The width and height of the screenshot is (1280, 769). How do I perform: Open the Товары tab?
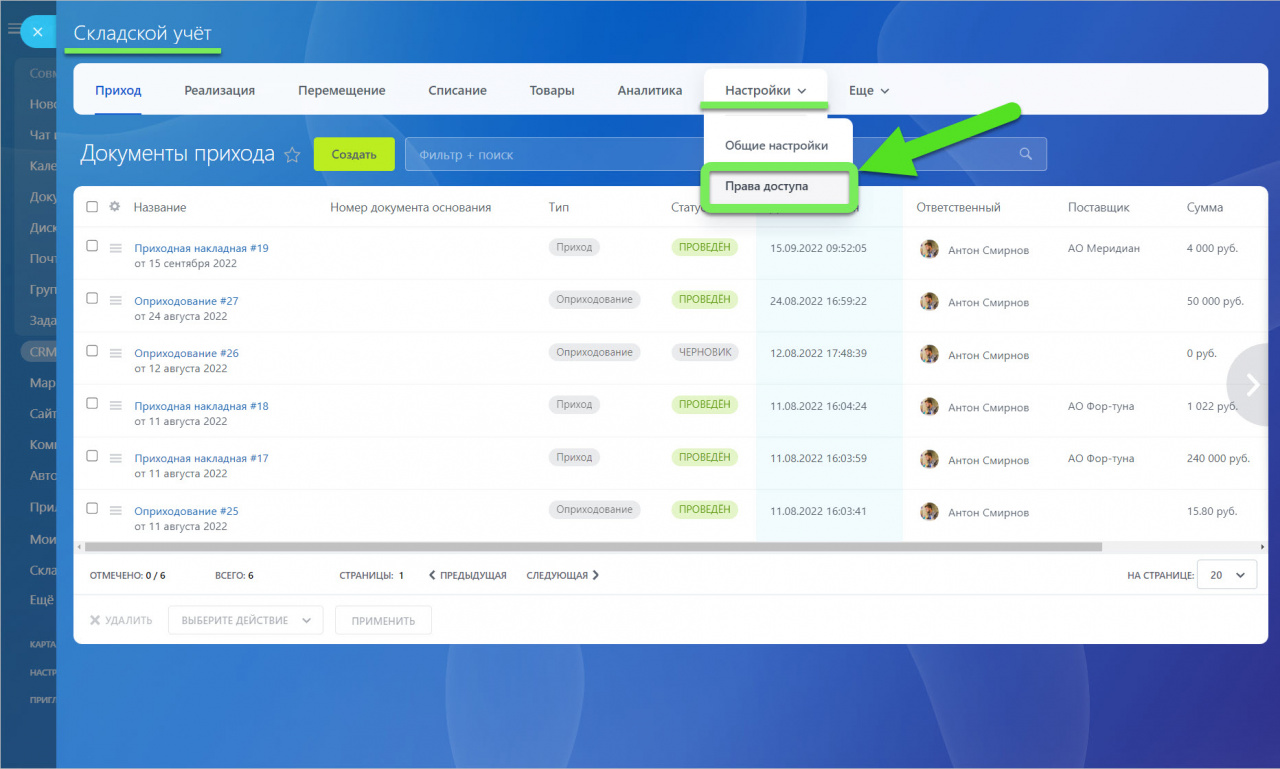552,90
